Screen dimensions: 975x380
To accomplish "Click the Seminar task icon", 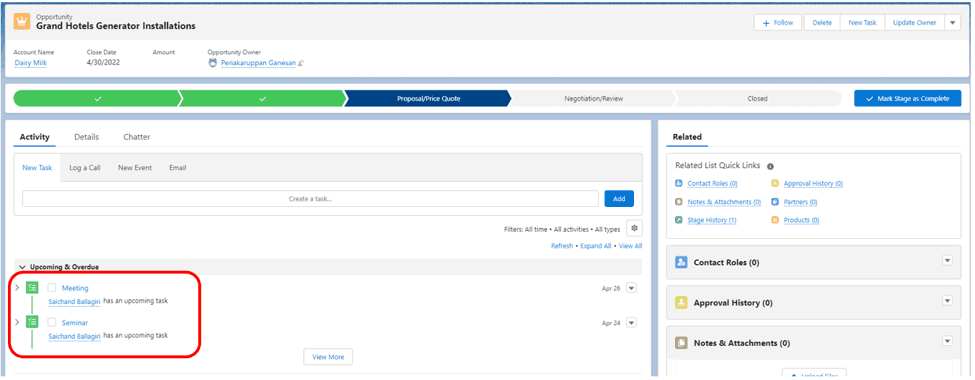I will 32,322.
